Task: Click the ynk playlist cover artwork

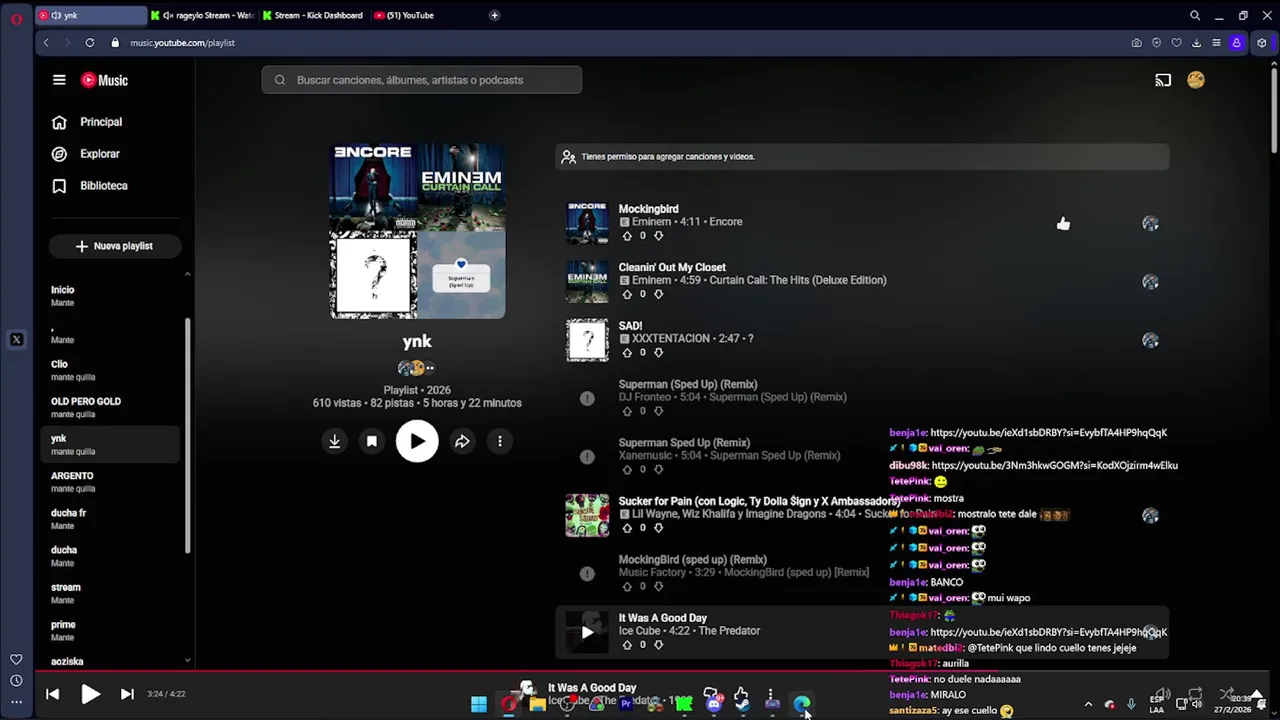Action: [417, 231]
